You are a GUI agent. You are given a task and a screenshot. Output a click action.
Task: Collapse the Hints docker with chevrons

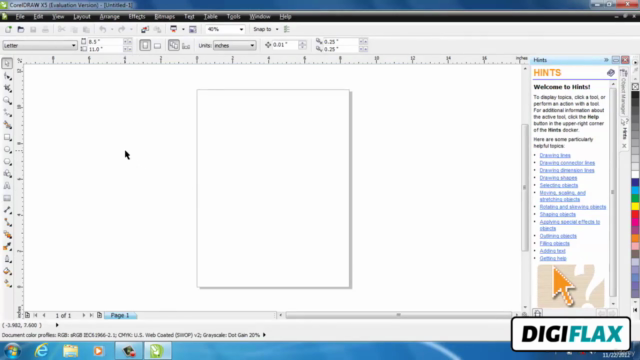coord(606,60)
